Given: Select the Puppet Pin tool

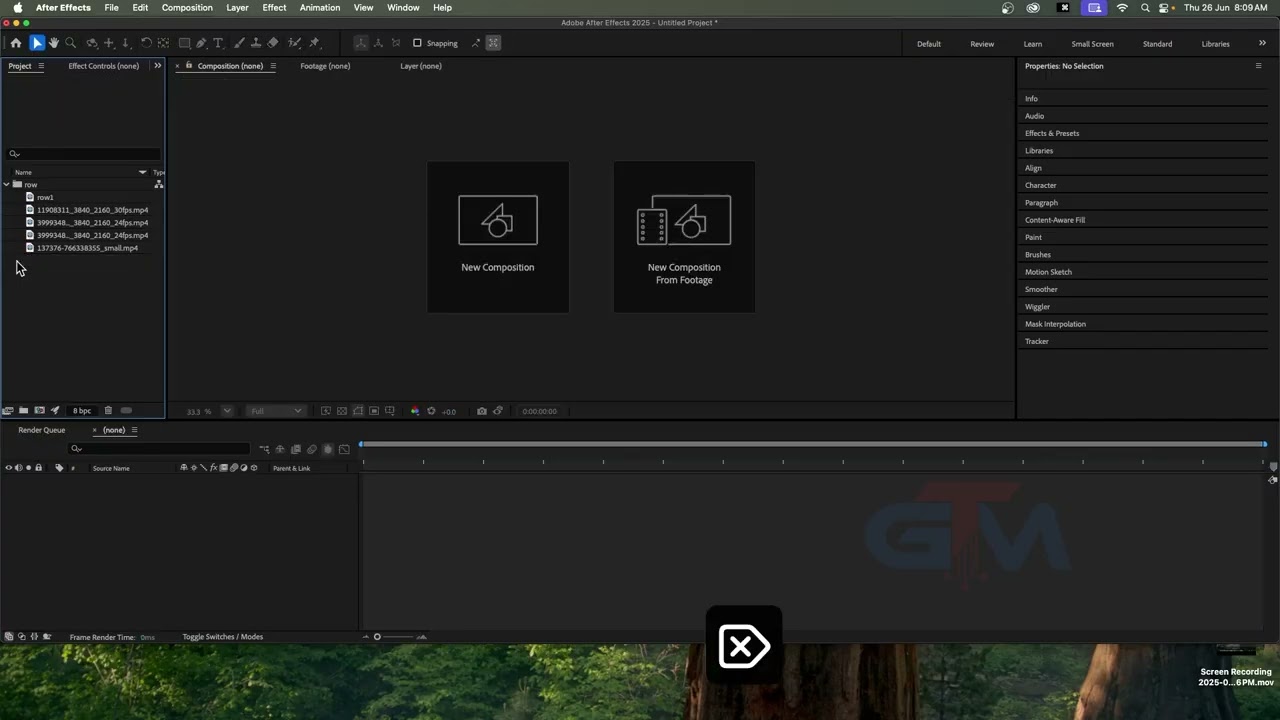Looking at the screenshot, I should click(x=314, y=43).
